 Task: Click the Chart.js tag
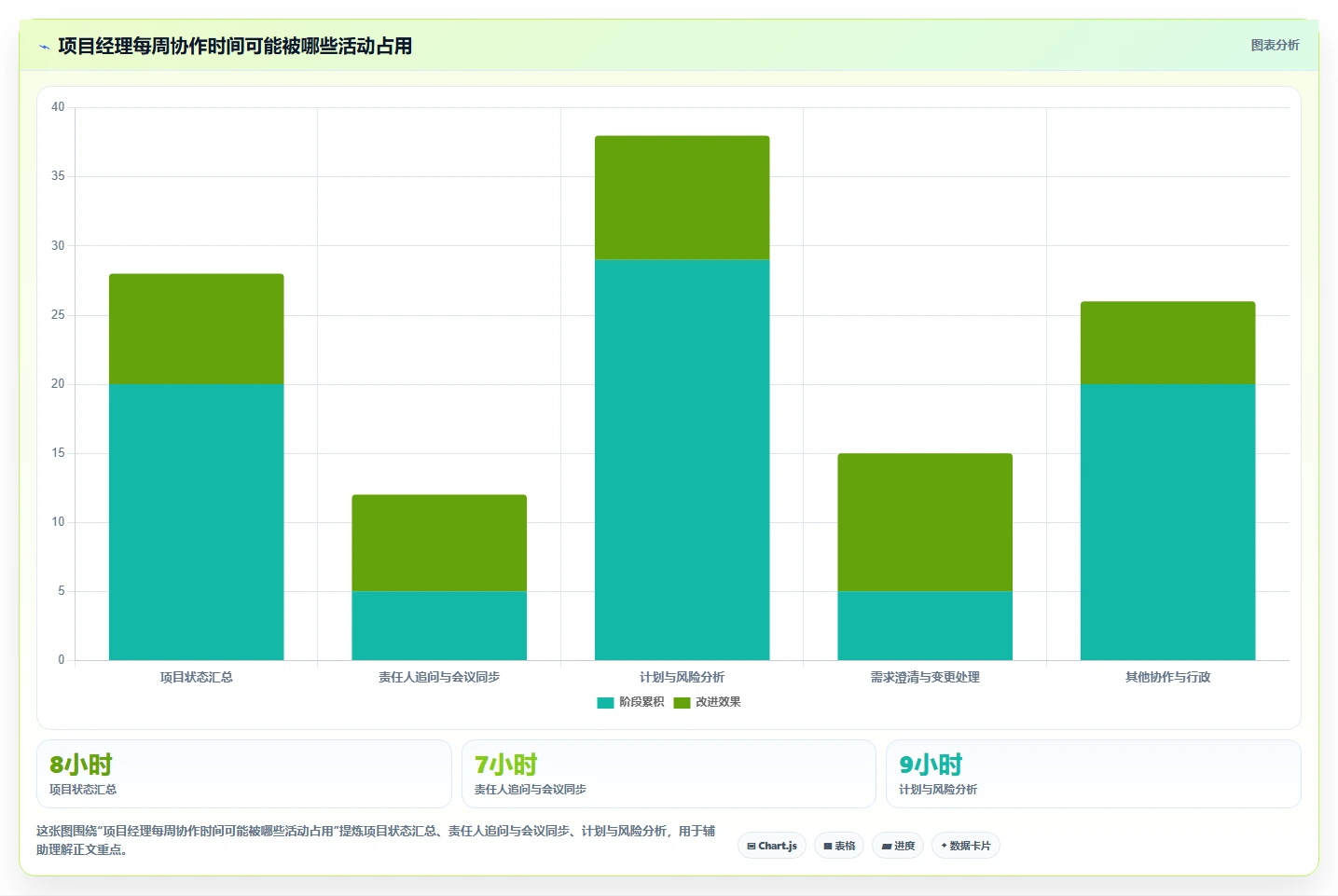772,846
